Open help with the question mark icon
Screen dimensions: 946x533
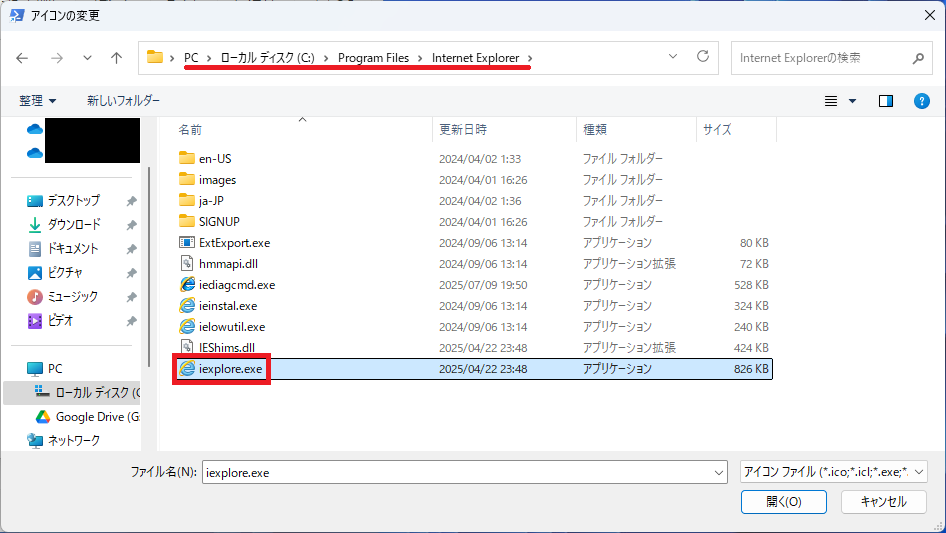pyautogui.click(x=921, y=101)
